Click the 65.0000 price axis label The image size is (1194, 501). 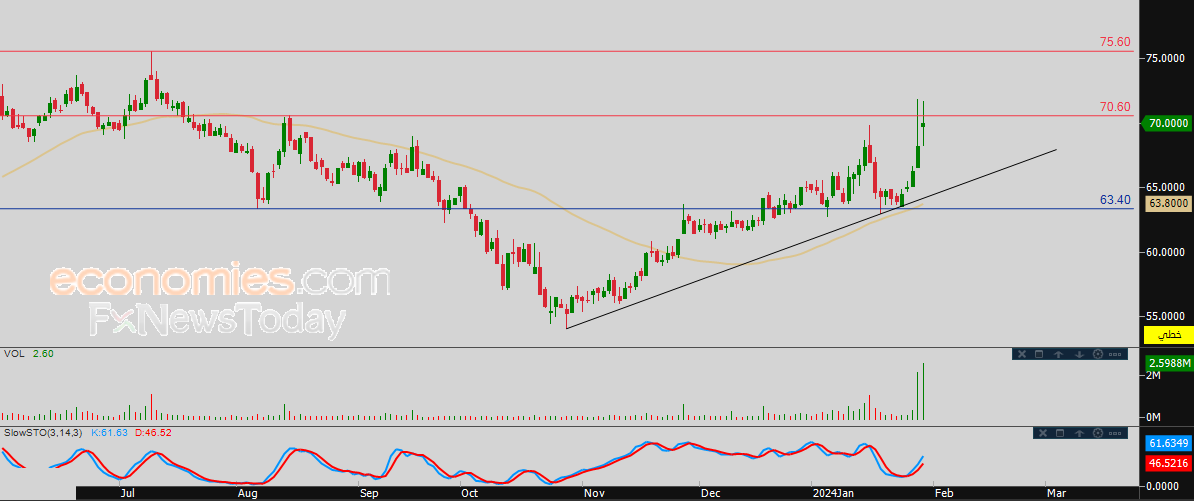click(x=1165, y=187)
